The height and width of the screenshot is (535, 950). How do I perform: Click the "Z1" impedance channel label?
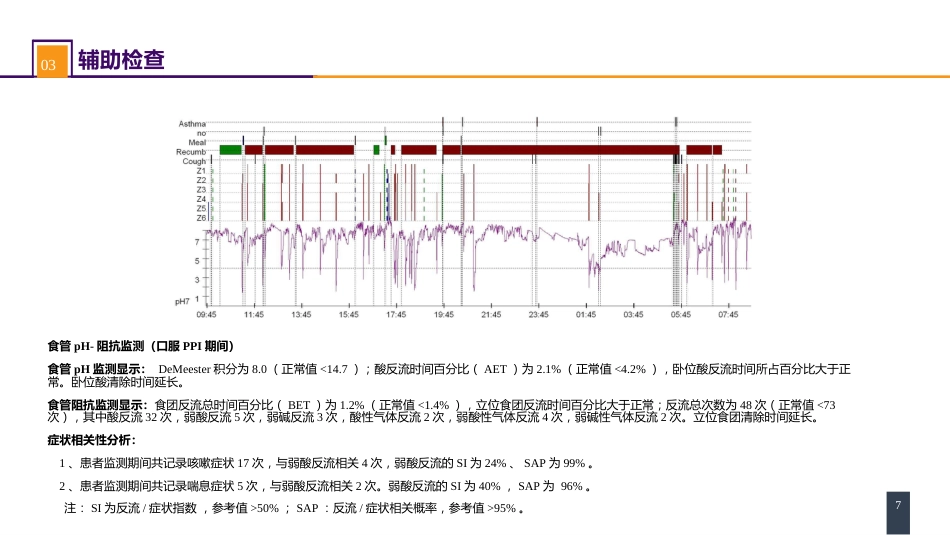pos(201,171)
